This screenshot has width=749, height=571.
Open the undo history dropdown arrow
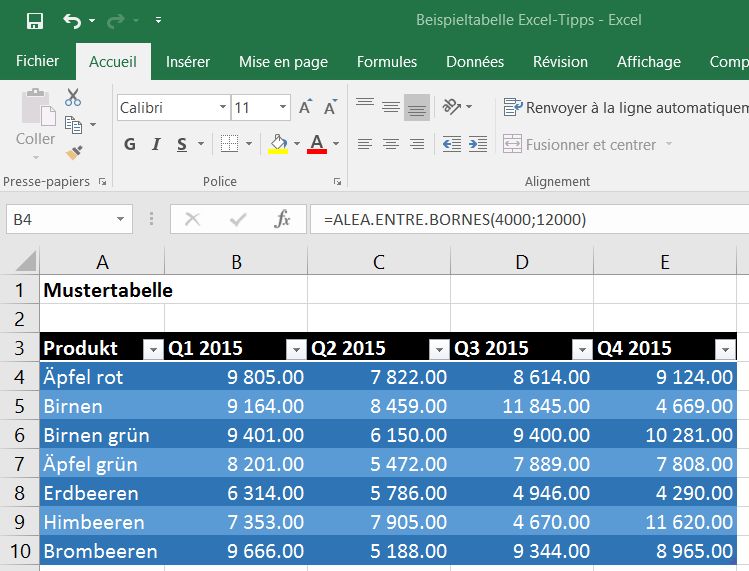92,21
